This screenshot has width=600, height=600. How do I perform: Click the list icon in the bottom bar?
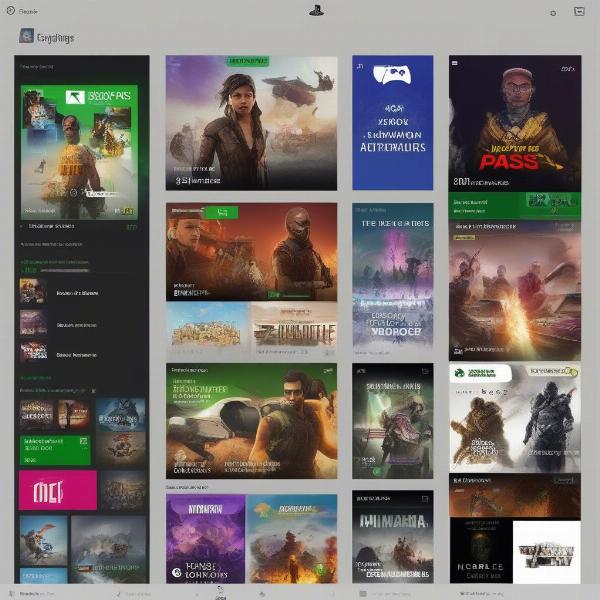362,594
